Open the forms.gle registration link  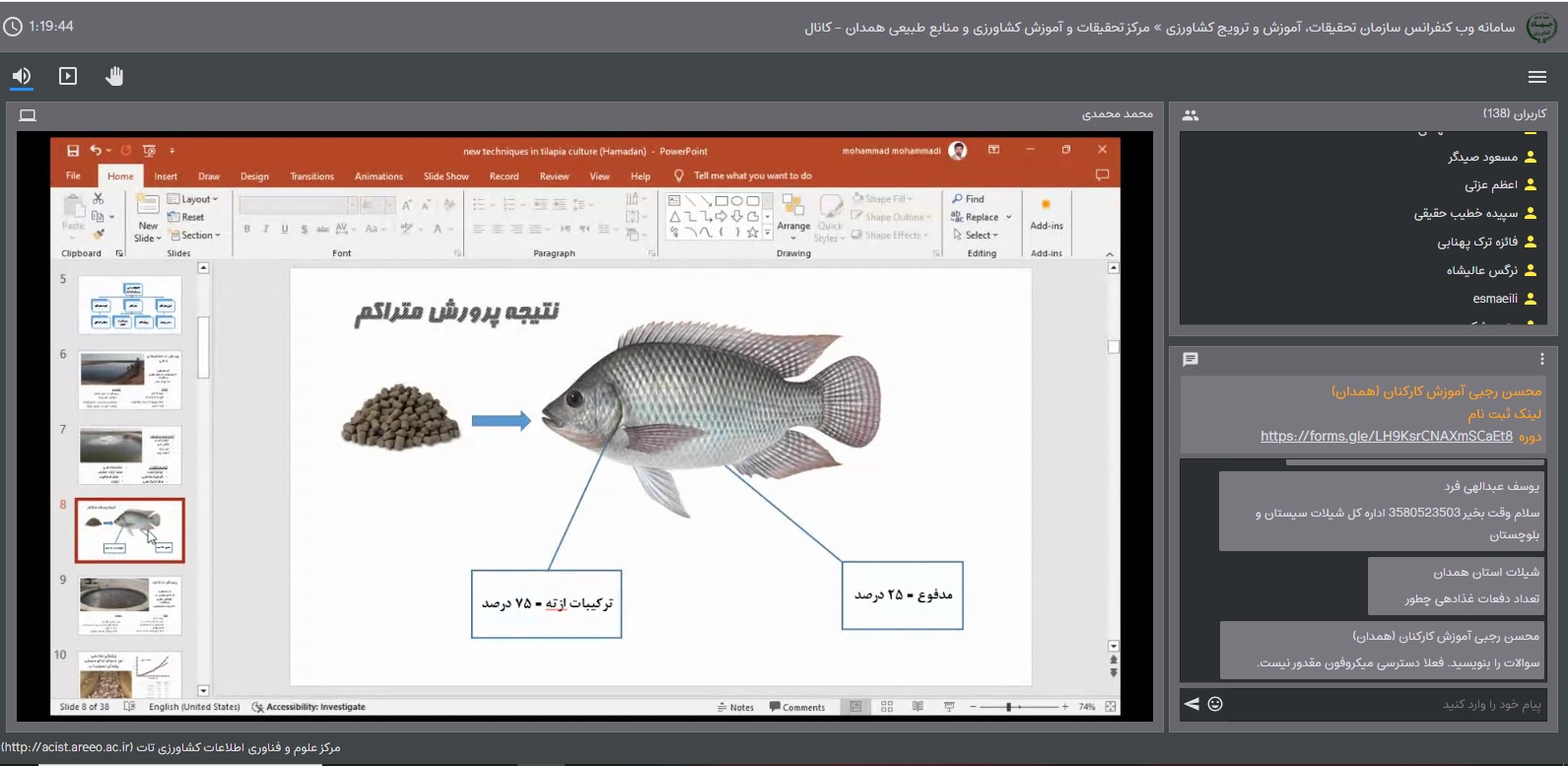point(1386,436)
